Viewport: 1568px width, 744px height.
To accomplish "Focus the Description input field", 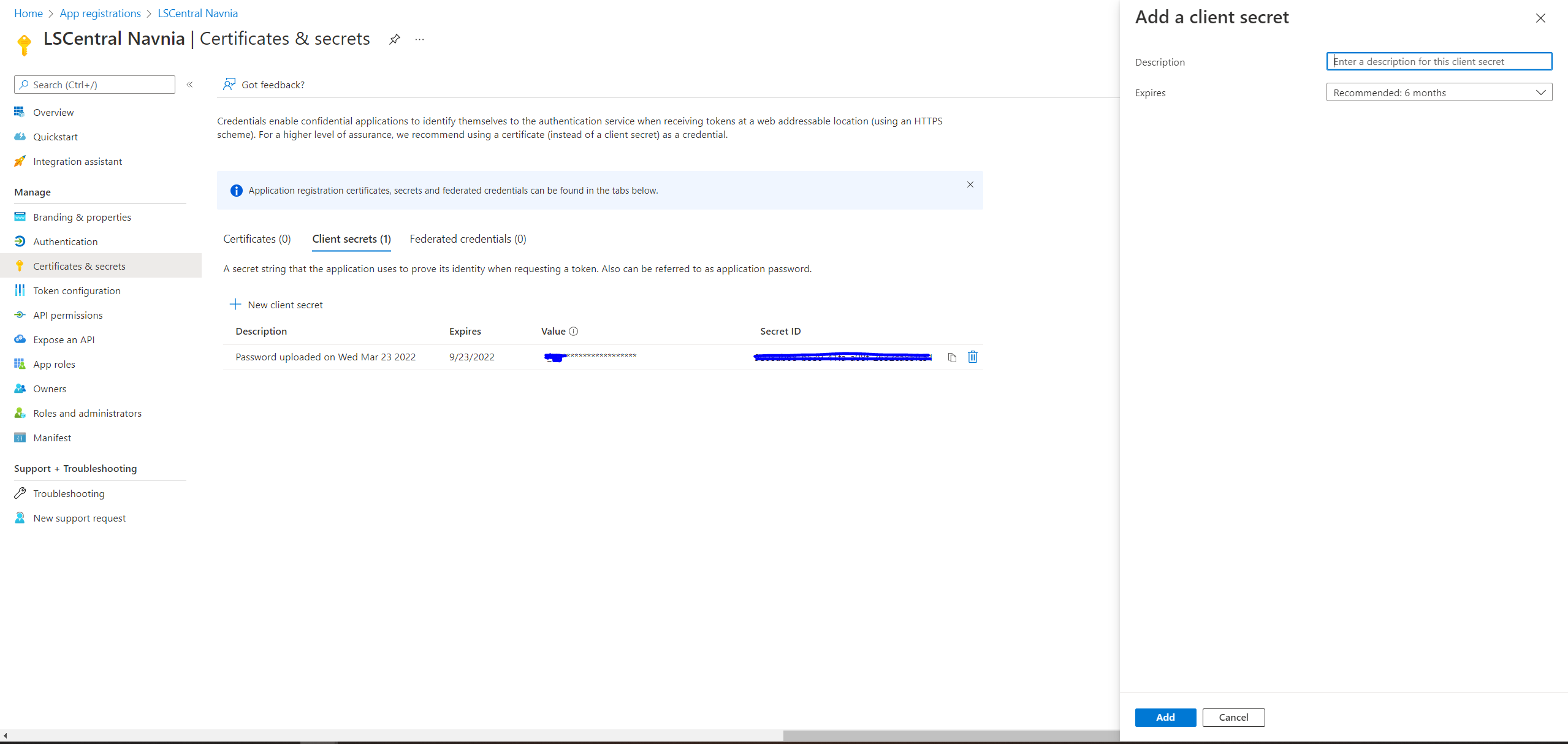I will click(1439, 61).
